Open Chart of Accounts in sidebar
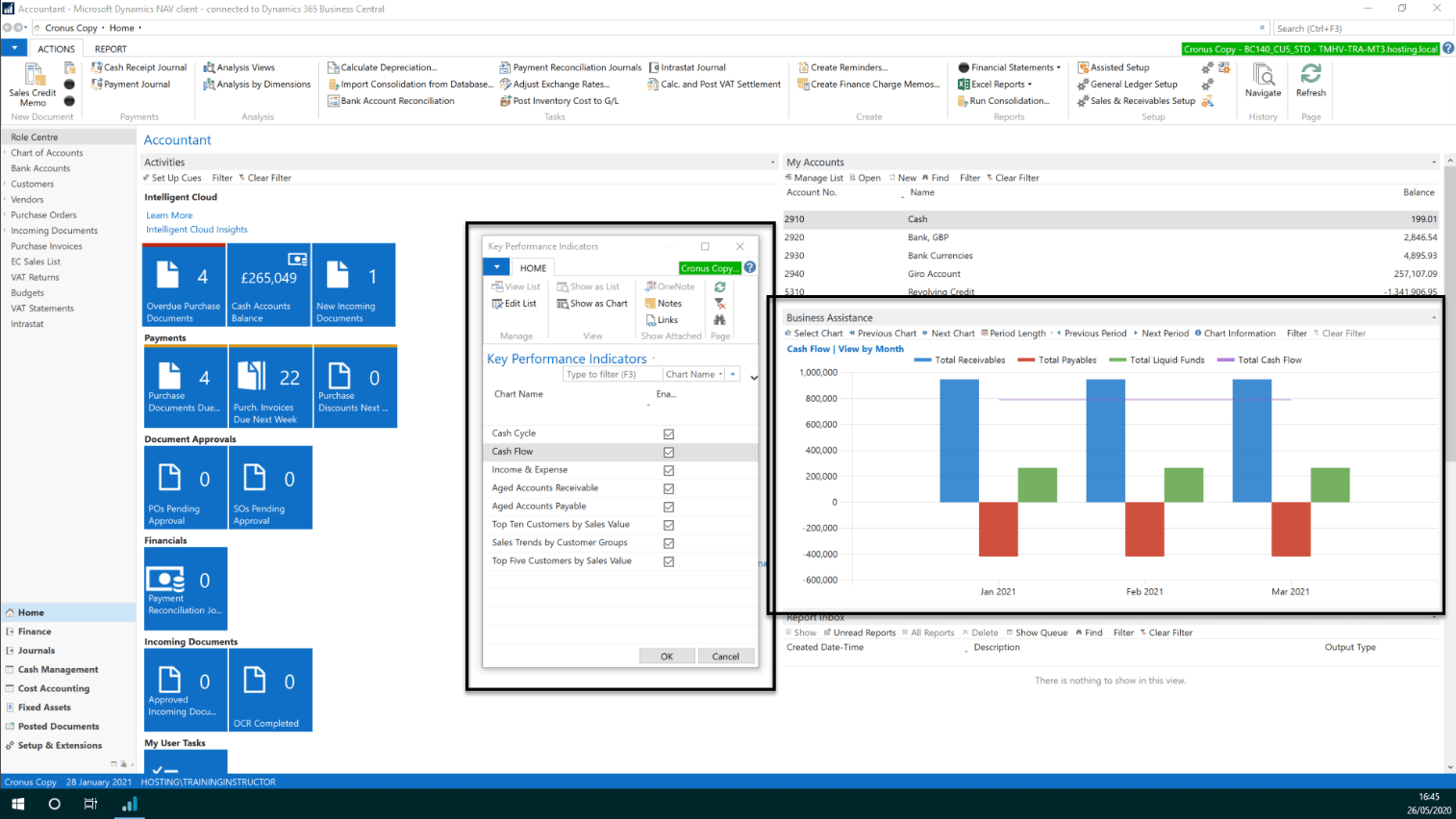Viewport: 1456px width, 819px height. pyautogui.click(x=47, y=153)
